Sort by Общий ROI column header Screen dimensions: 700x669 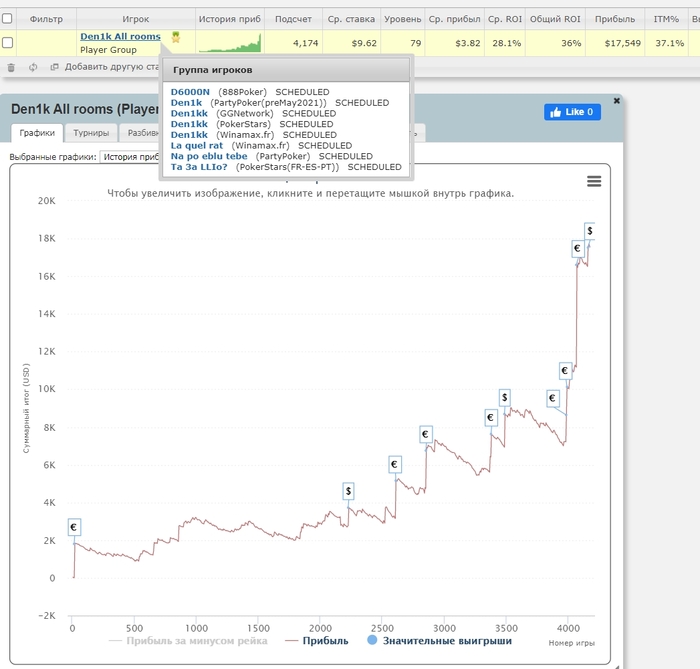pos(555,19)
